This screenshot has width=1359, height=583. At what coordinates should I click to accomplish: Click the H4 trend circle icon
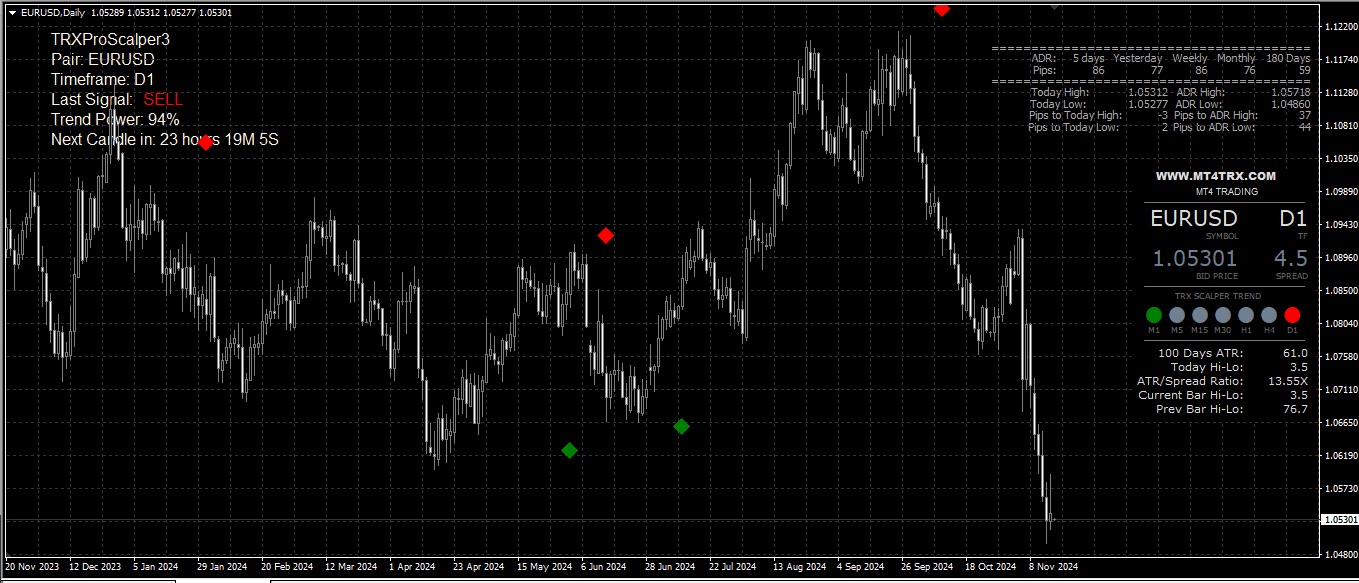tap(1269, 314)
